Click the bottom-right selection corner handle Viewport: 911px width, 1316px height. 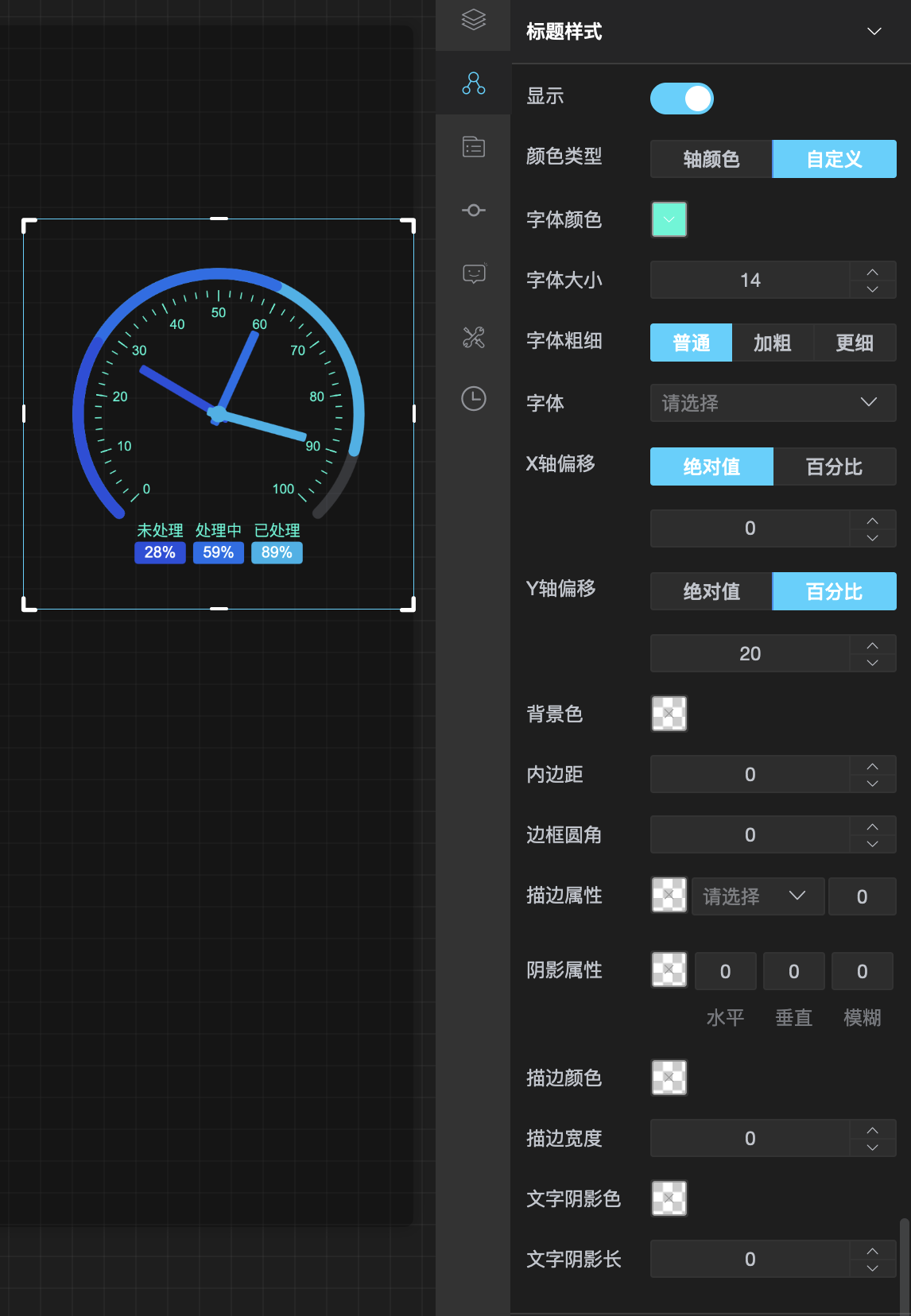[x=409, y=605]
